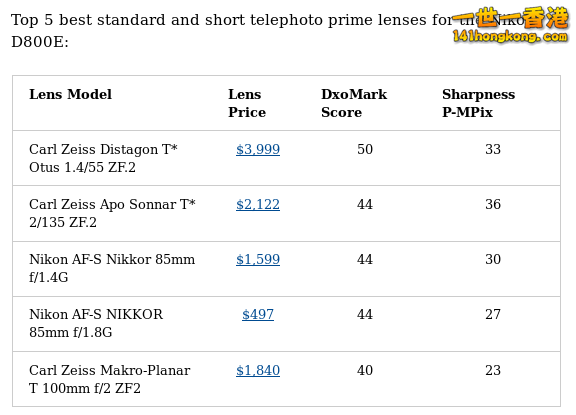Click the Lens Price column header
Image resolution: width=576 pixels, height=415 pixels.
click(247, 103)
